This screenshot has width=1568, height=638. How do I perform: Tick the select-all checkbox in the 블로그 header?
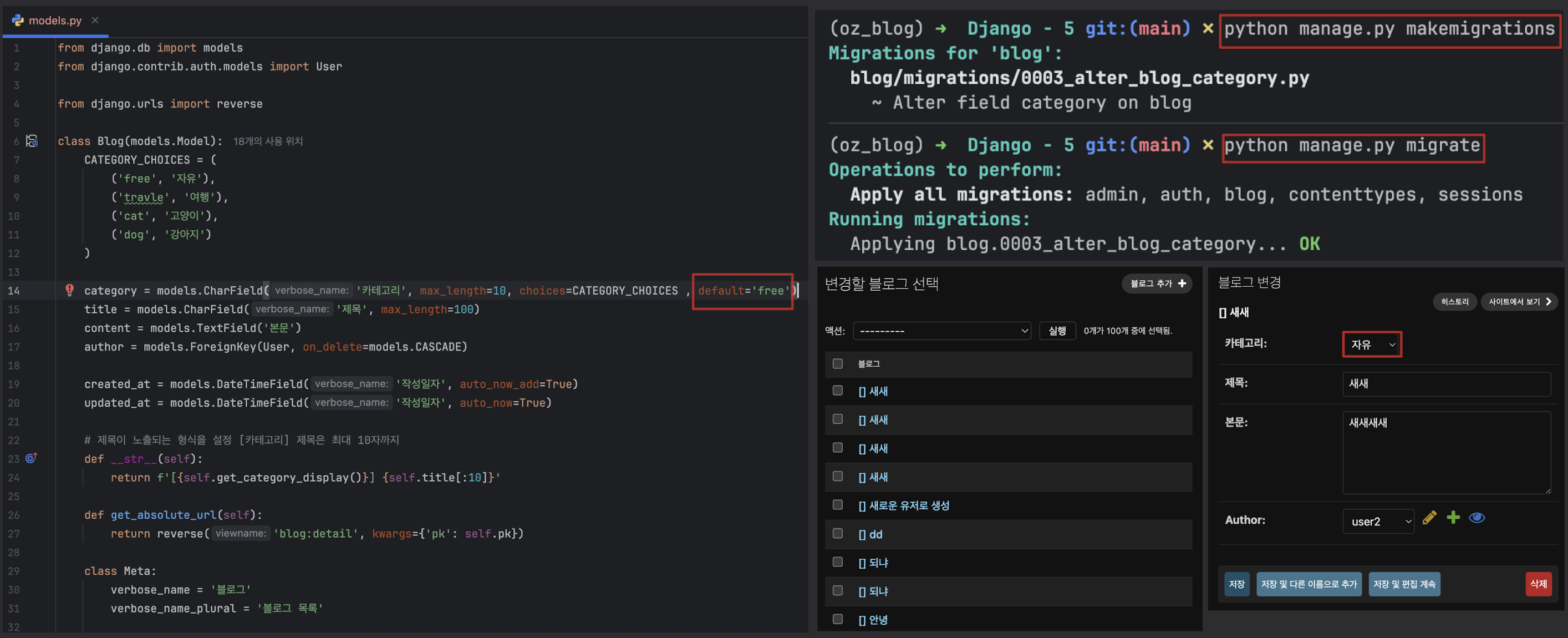(838, 363)
